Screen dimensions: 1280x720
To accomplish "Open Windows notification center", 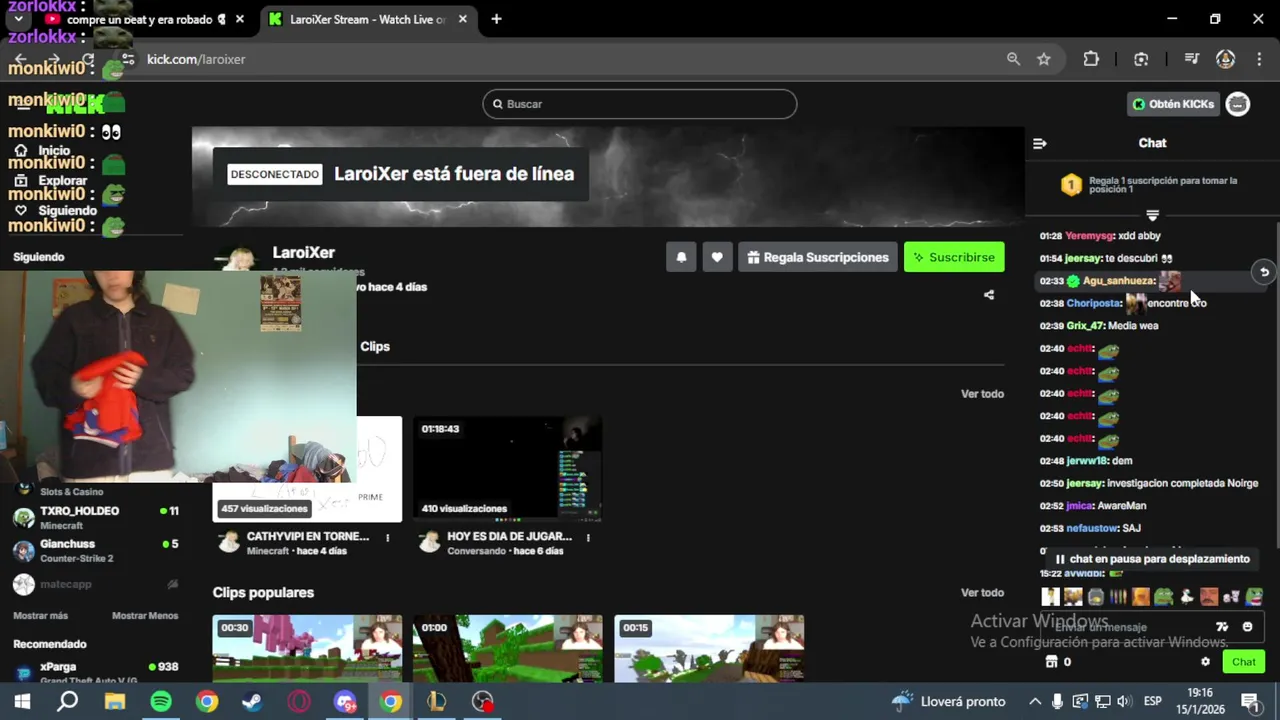I will click(x=1250, y=702).
